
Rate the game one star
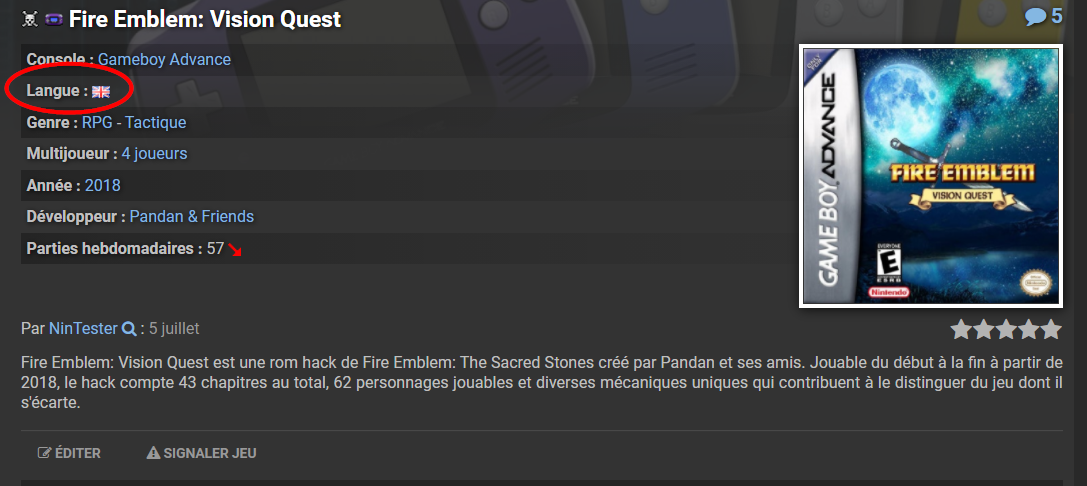tap(961, 329)
